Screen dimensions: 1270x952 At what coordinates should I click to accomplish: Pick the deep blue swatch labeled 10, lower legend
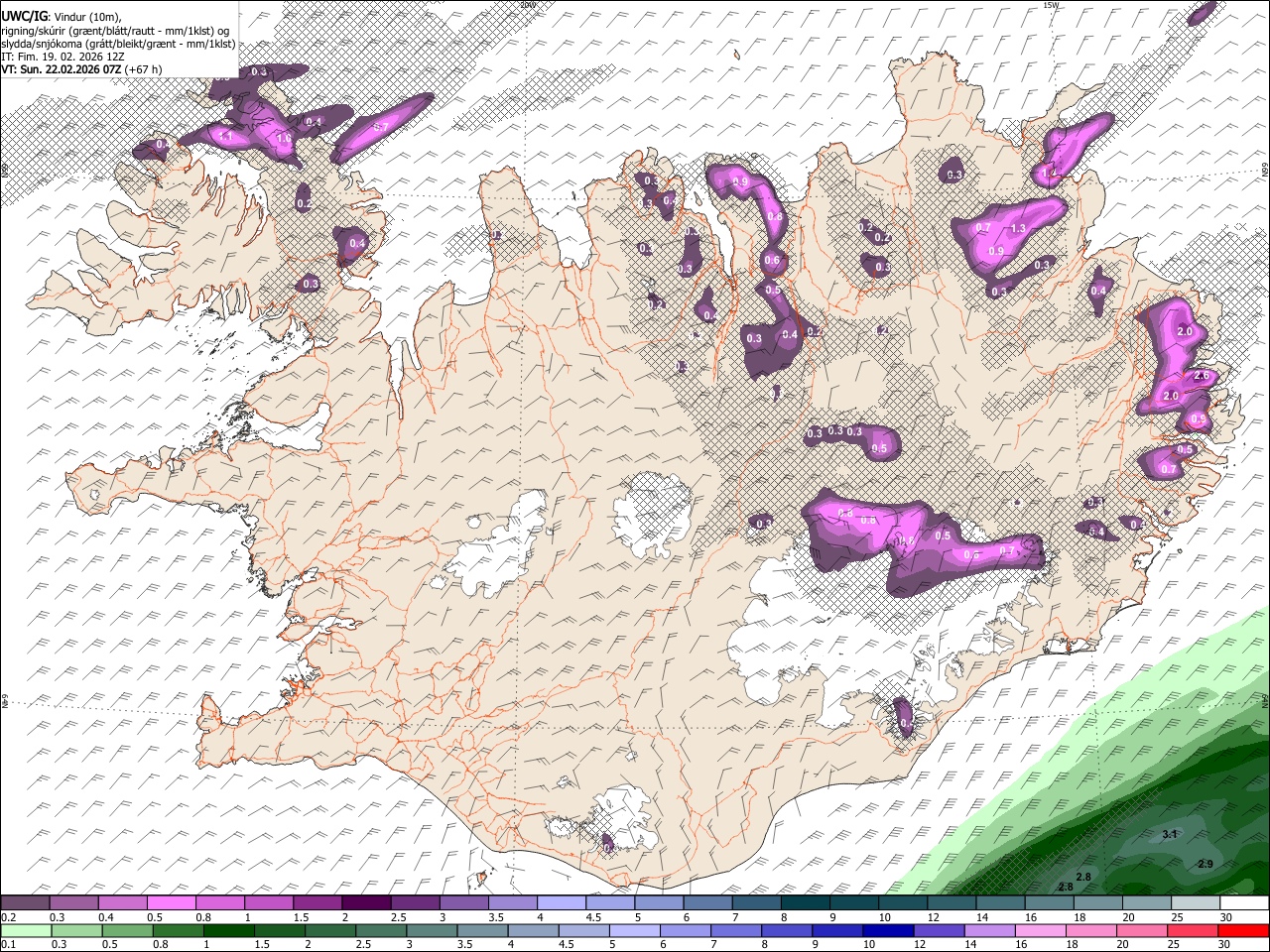pos(887,930)
